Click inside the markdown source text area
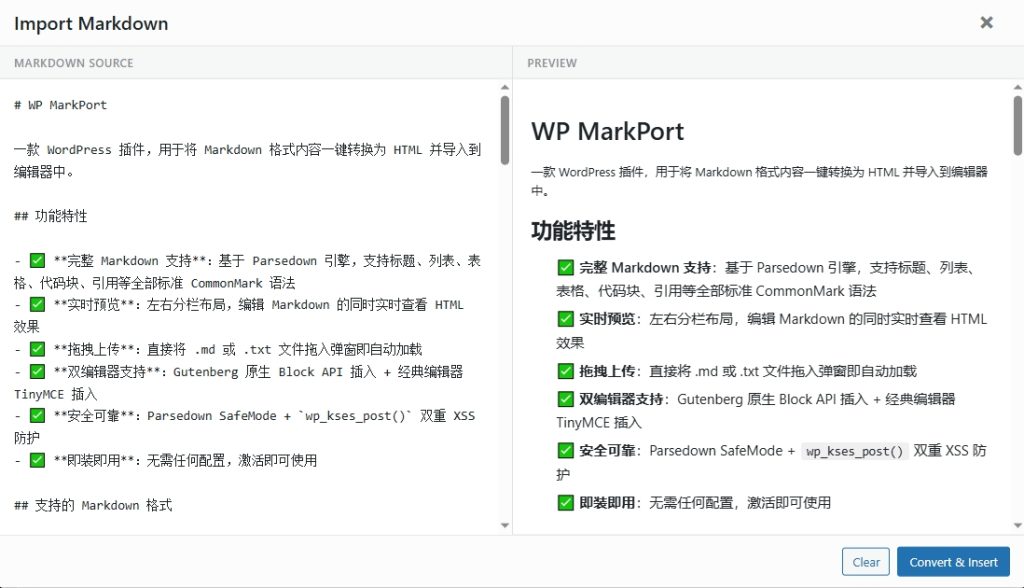Screen dimensions: 1024x588 pos(250,300)
